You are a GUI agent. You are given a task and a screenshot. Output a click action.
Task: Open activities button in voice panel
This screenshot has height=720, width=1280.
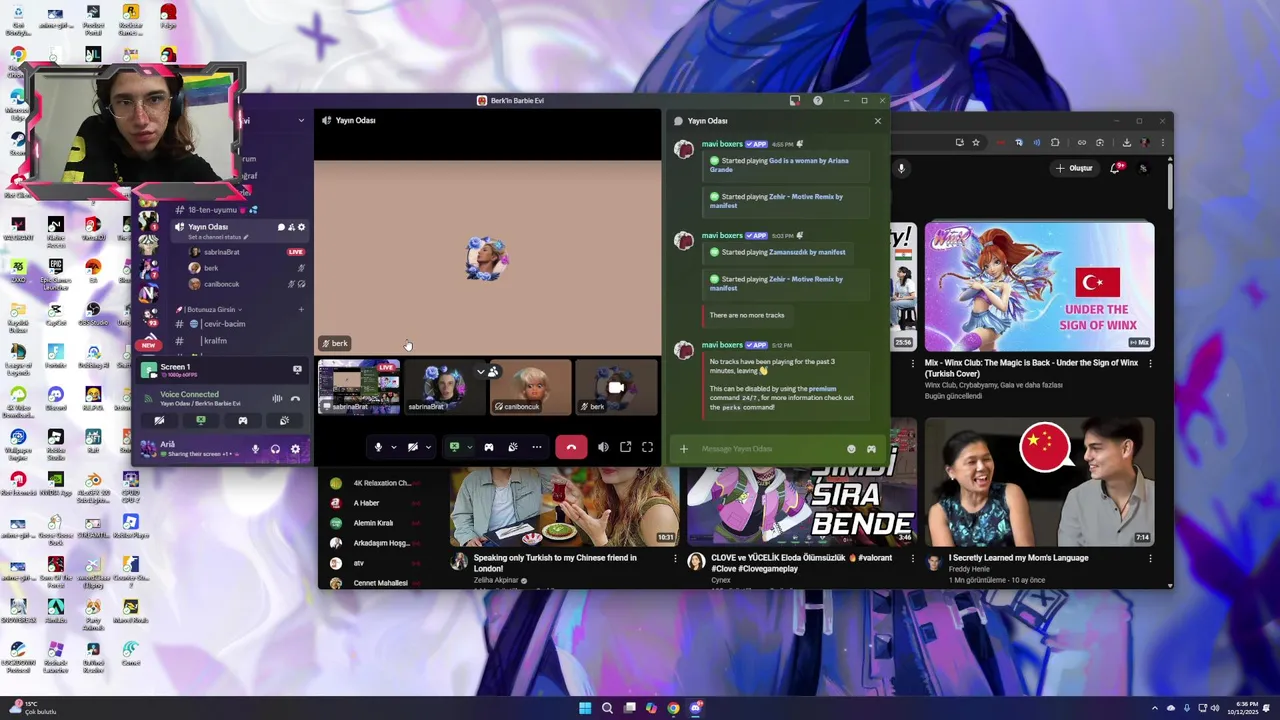pos(243,421)
